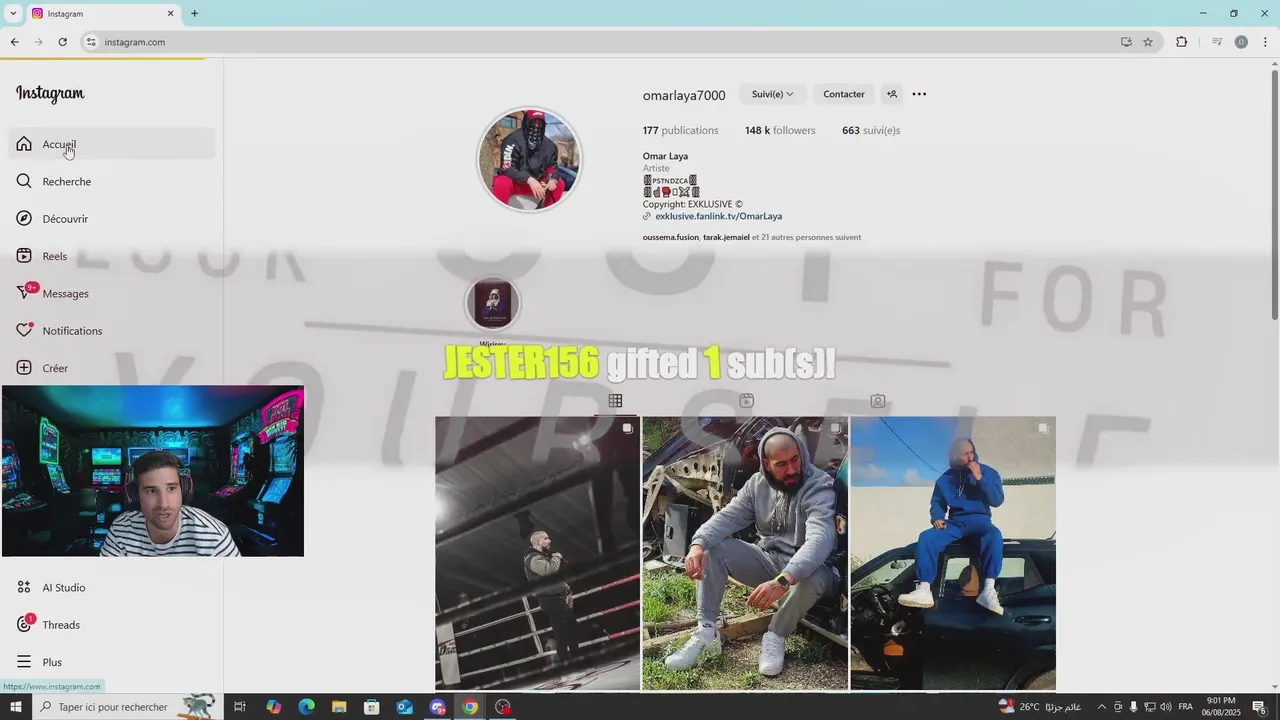
Task: Open Microsoft Store from taskbar
Action: point(372,707)
